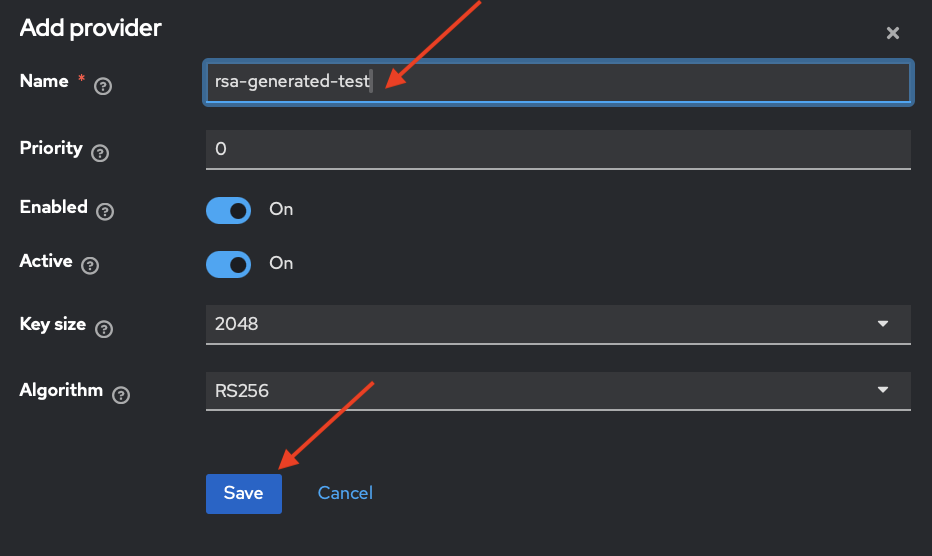Click the Key size label text
932x556 pixels.
pyautogui.click(x=52, y=324)
